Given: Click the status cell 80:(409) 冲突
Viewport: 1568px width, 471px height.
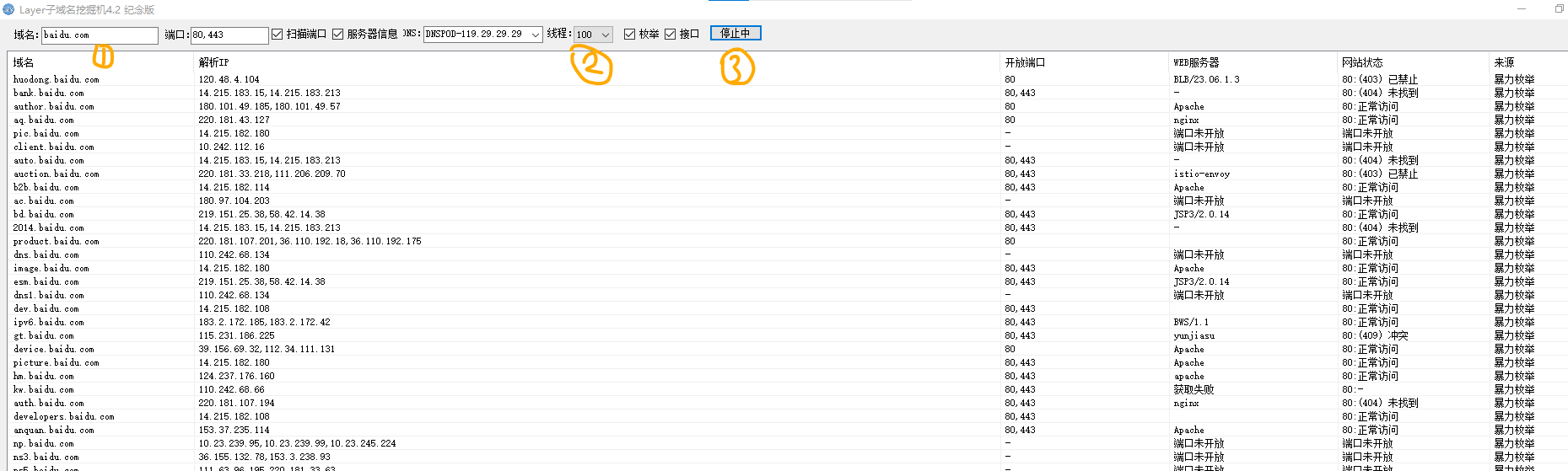Looking at the screenshot, I should (1375, 335).
